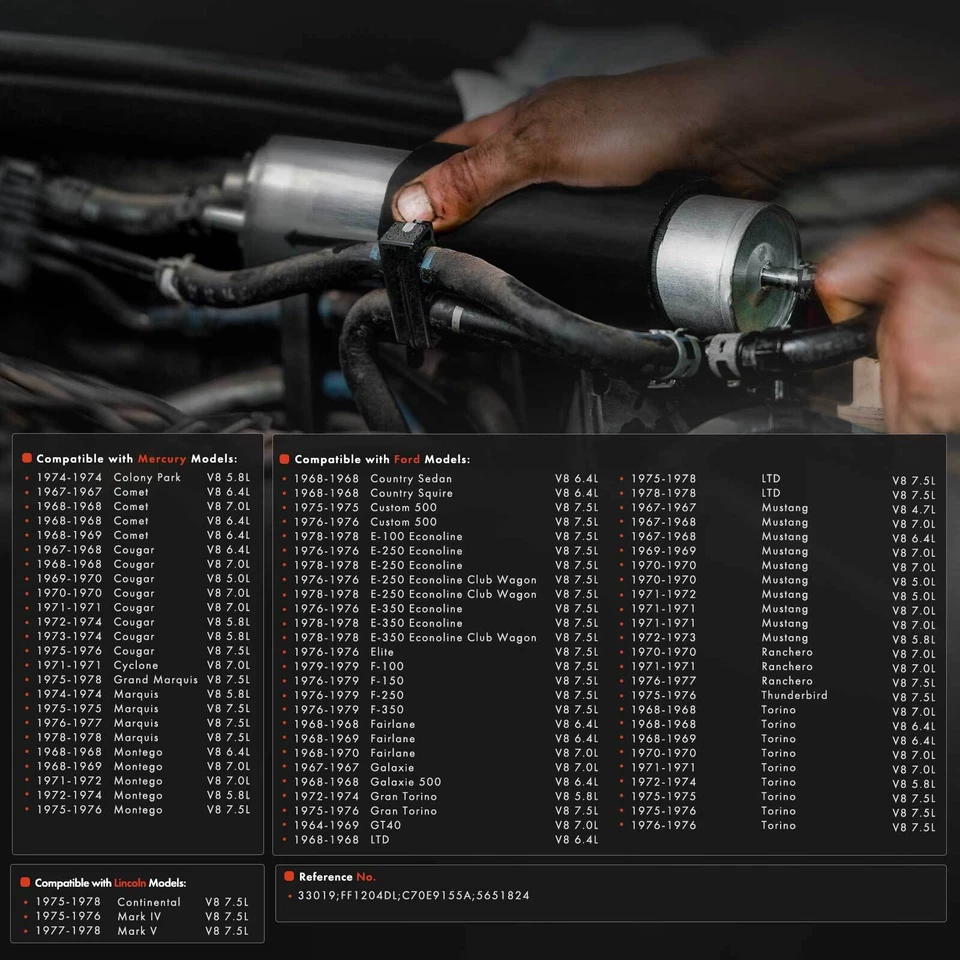Screen dimensions: 960x960
Task: Click the red bullet before Lincoln Continental row
Action: (27, 902)
